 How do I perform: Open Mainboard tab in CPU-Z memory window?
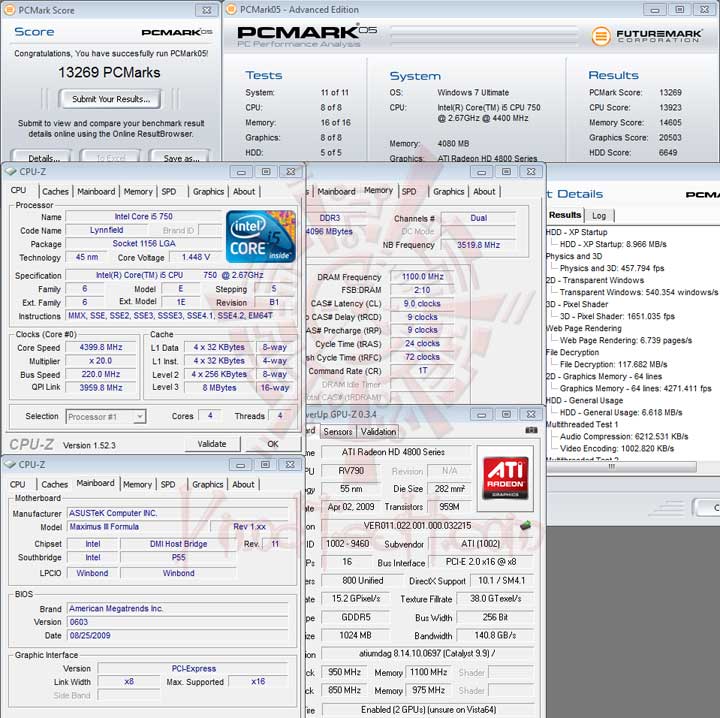tap(336, 191)
